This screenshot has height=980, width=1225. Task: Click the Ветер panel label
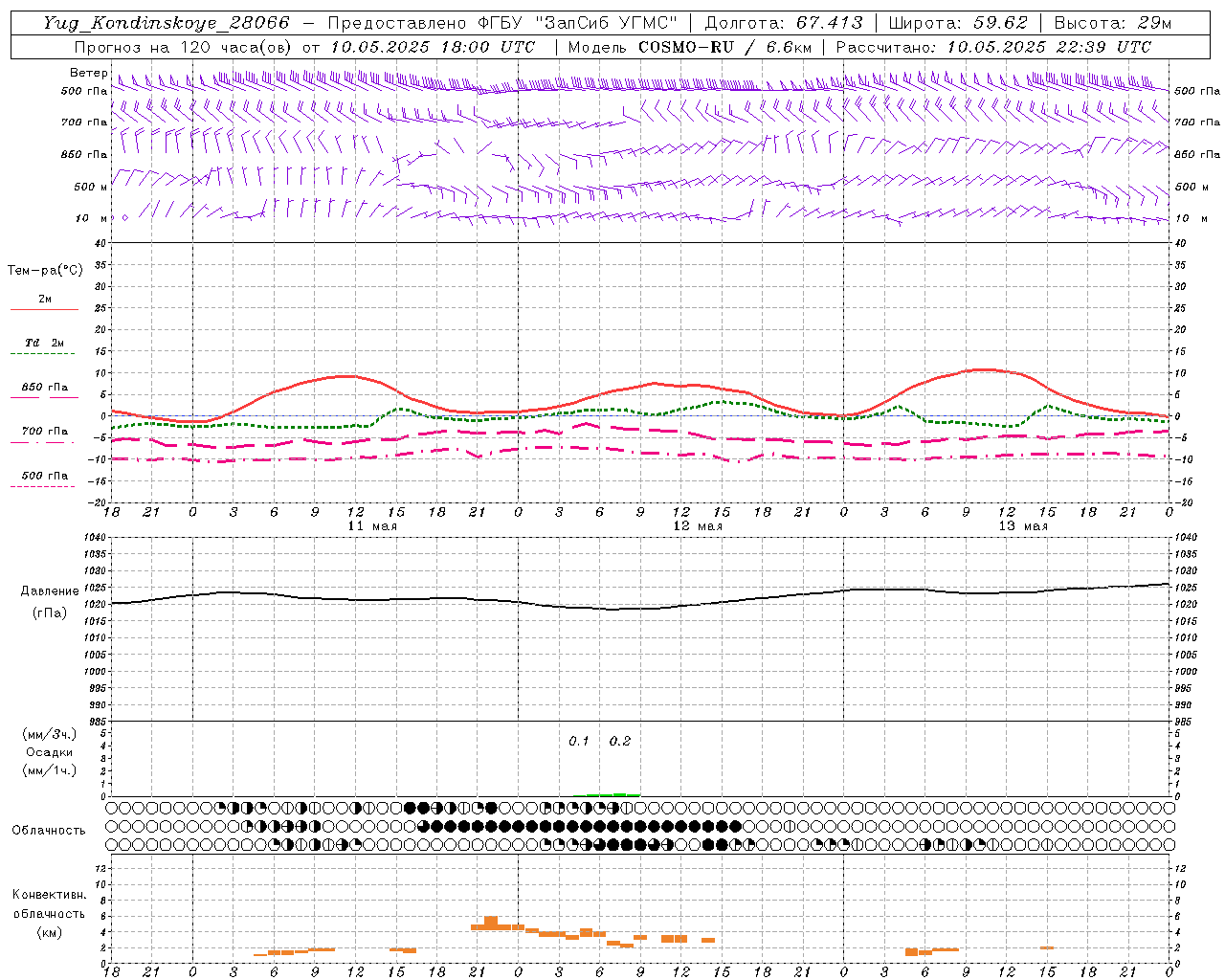click(88, 73)
